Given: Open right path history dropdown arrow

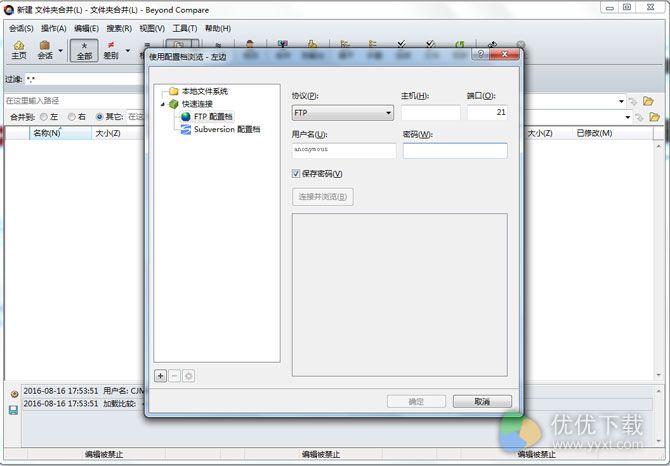Looking at the screenshot, I should pos(621,101).
